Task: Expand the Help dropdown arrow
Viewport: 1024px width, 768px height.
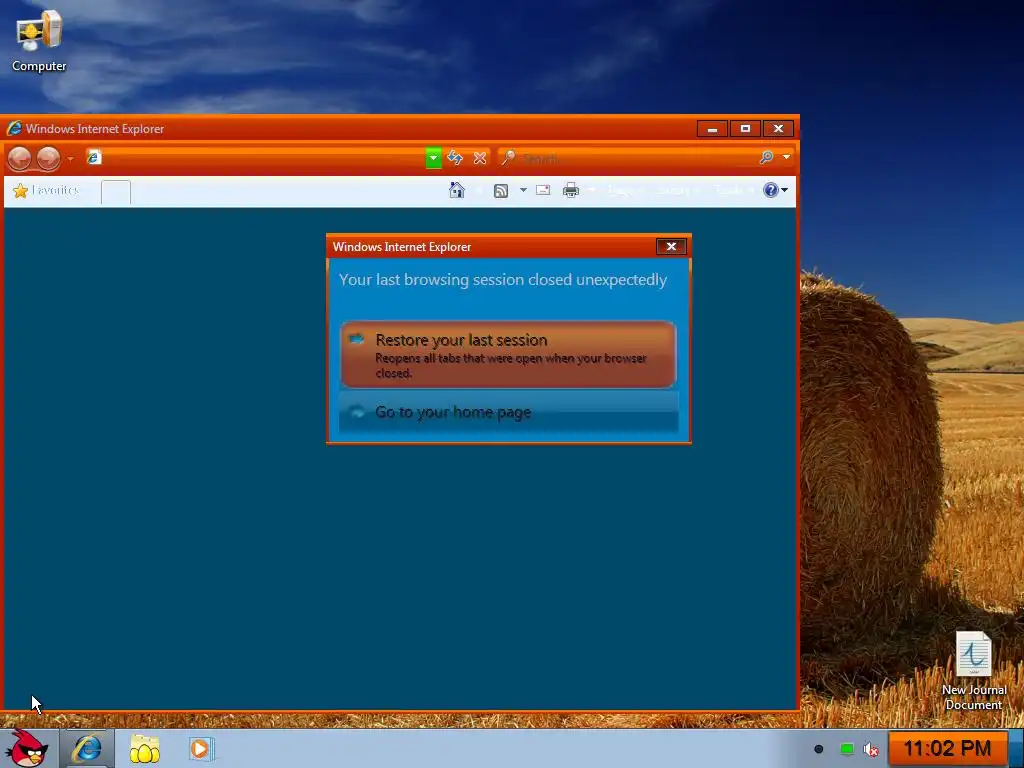Action: coord(785,190)
